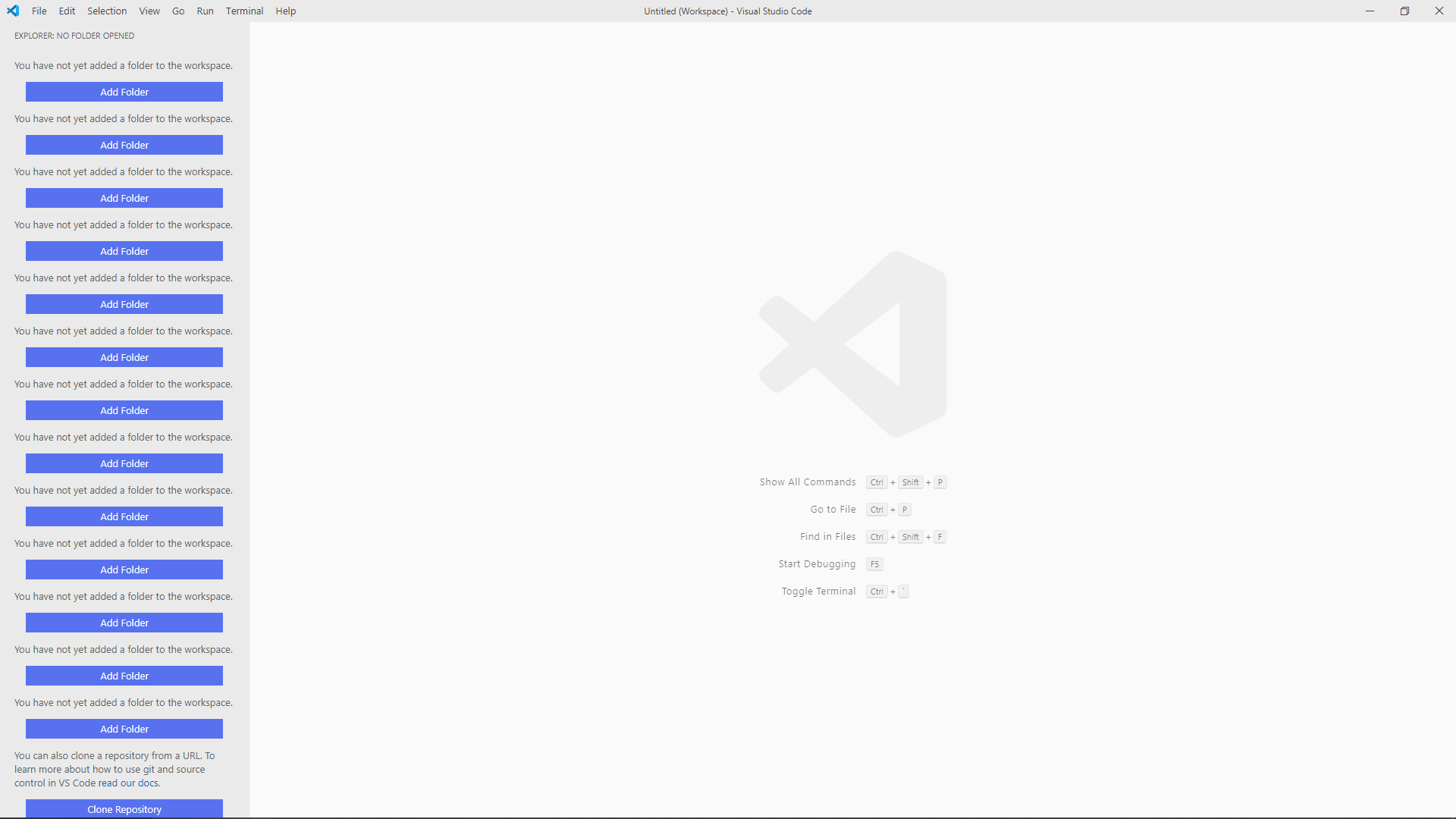Trigger Go to File from the welcome page
Screen dimensions: 1456x819
[832, 509]
